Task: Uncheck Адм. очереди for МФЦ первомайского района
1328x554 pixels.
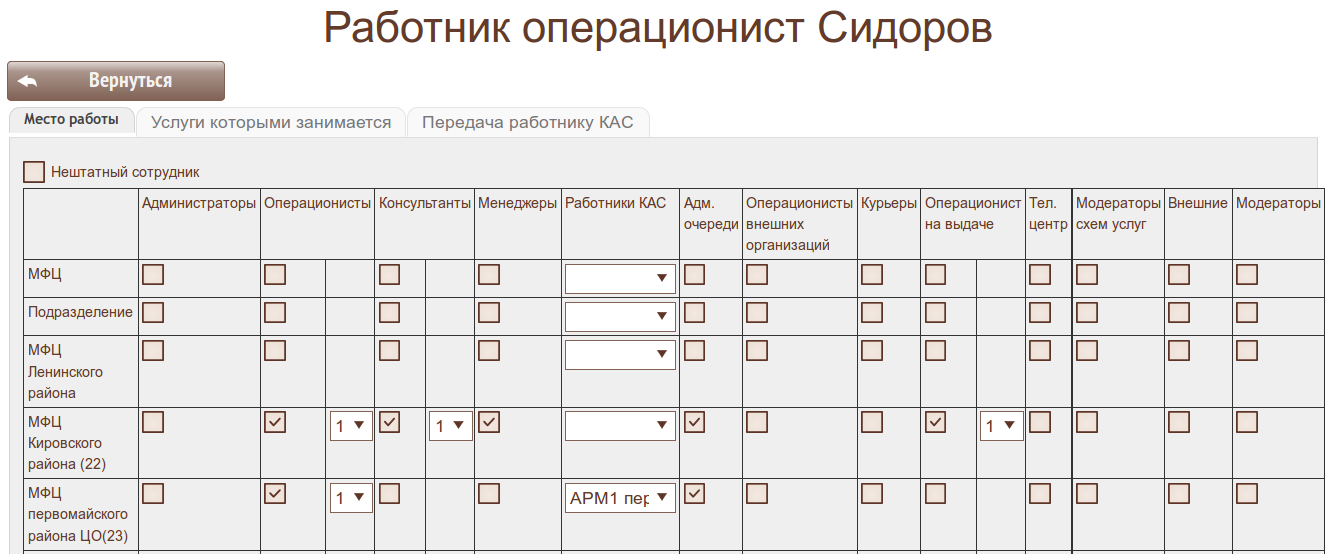Action: click(694, 494)
